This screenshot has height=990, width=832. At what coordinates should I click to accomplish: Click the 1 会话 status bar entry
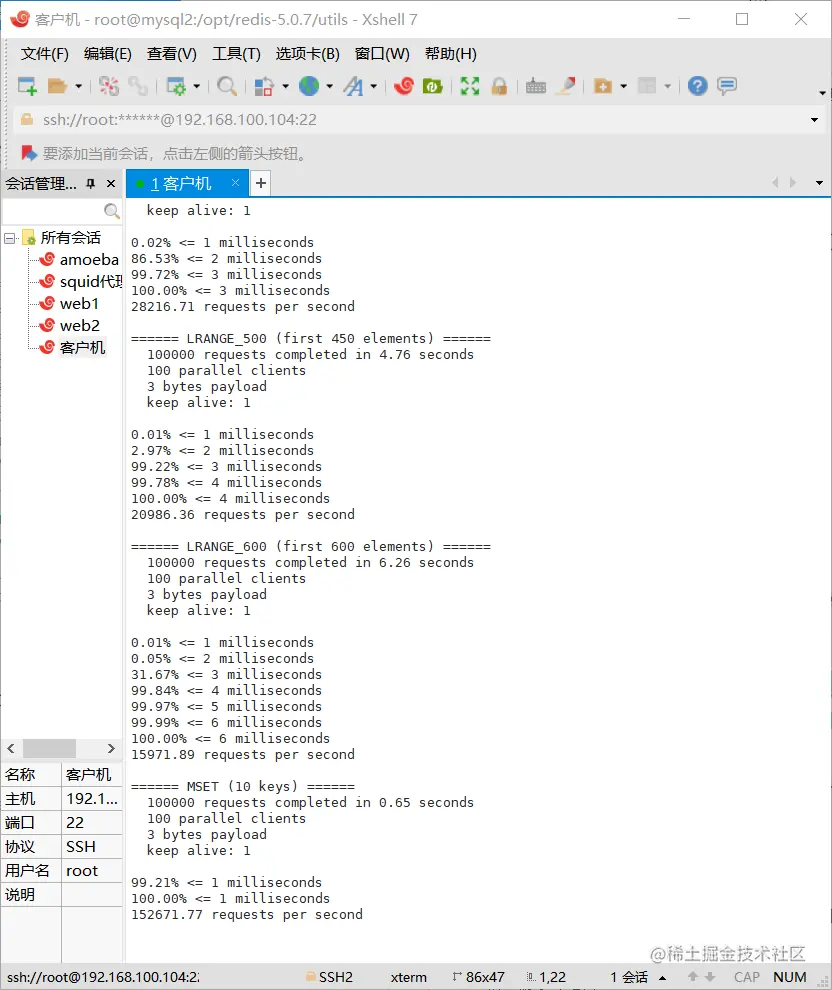point(629,977)
